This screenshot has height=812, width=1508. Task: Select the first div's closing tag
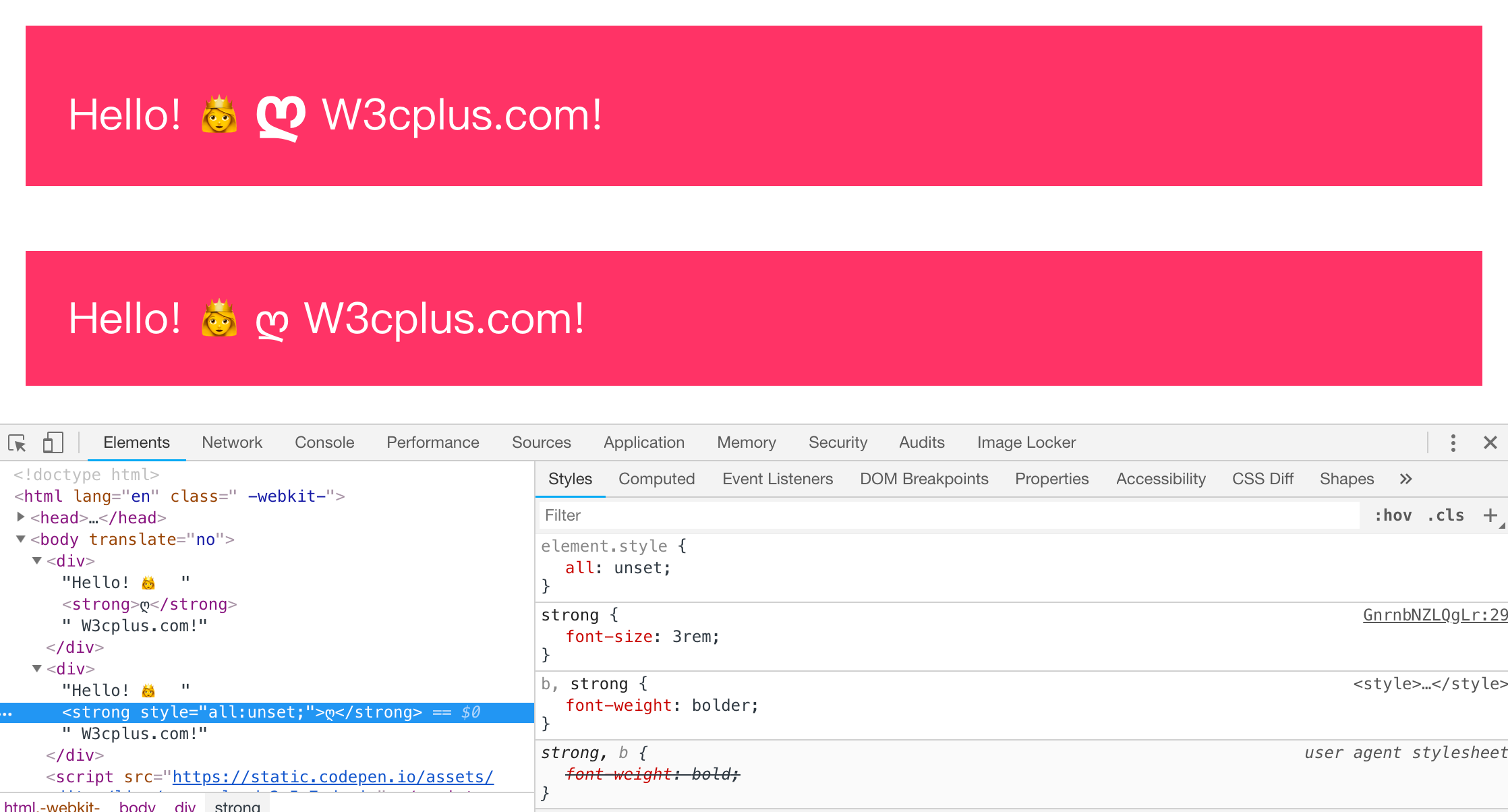pyautogui.click(x=75, y=647)
